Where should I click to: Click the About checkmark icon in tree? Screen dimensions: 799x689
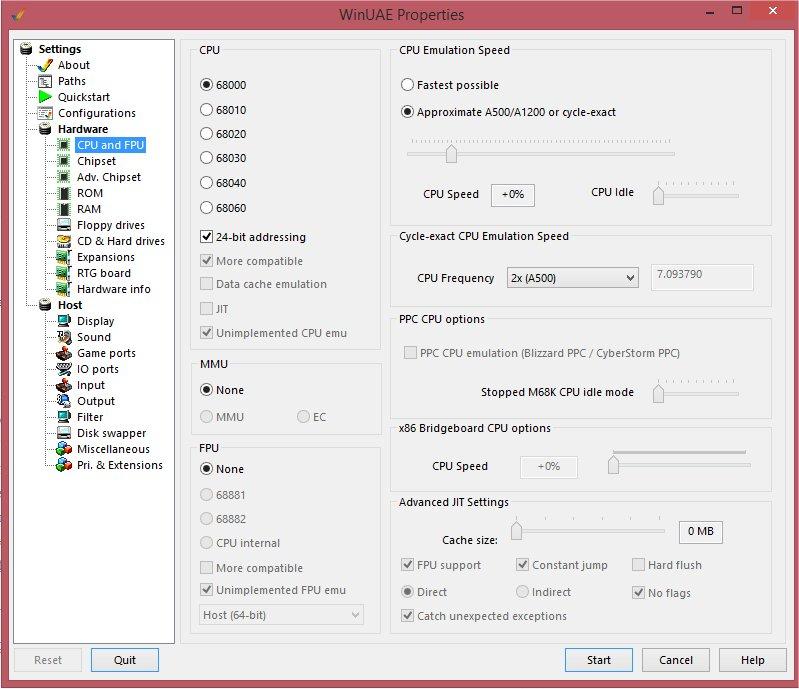(45, 65)
